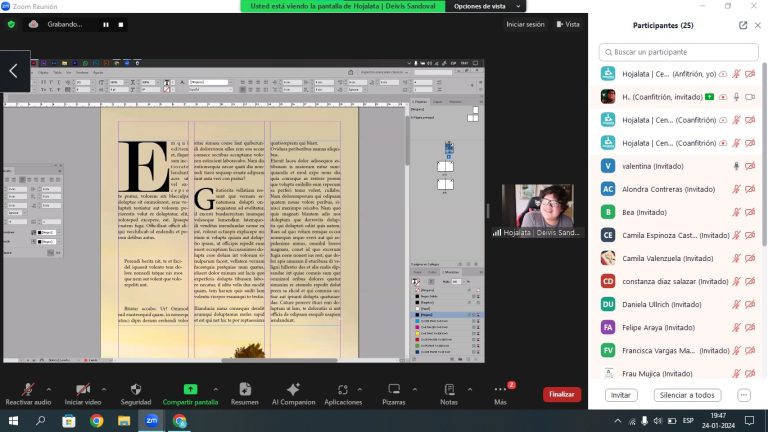This screenshot has width=768, height=432.
Task: Toggle Reactivar audio microphone
Action: point(28,388)
